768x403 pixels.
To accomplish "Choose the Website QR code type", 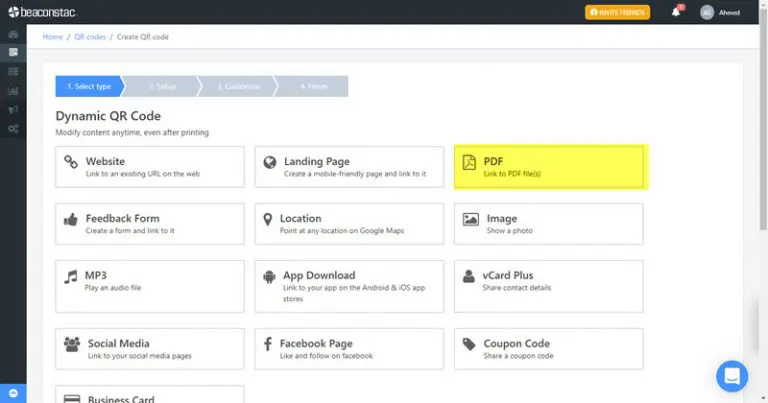I will (x=149, y=167).
